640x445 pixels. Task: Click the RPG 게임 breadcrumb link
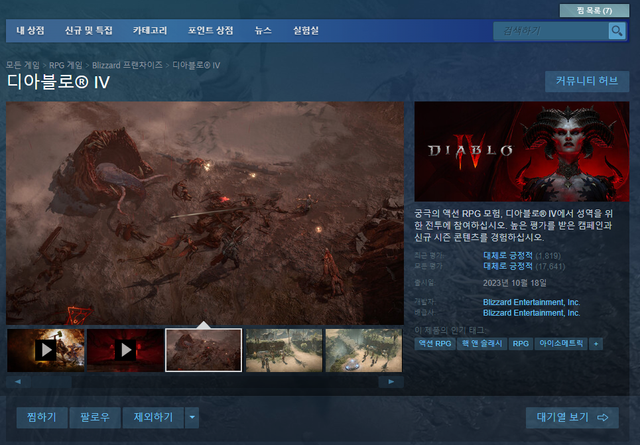[x=68, y=65]
